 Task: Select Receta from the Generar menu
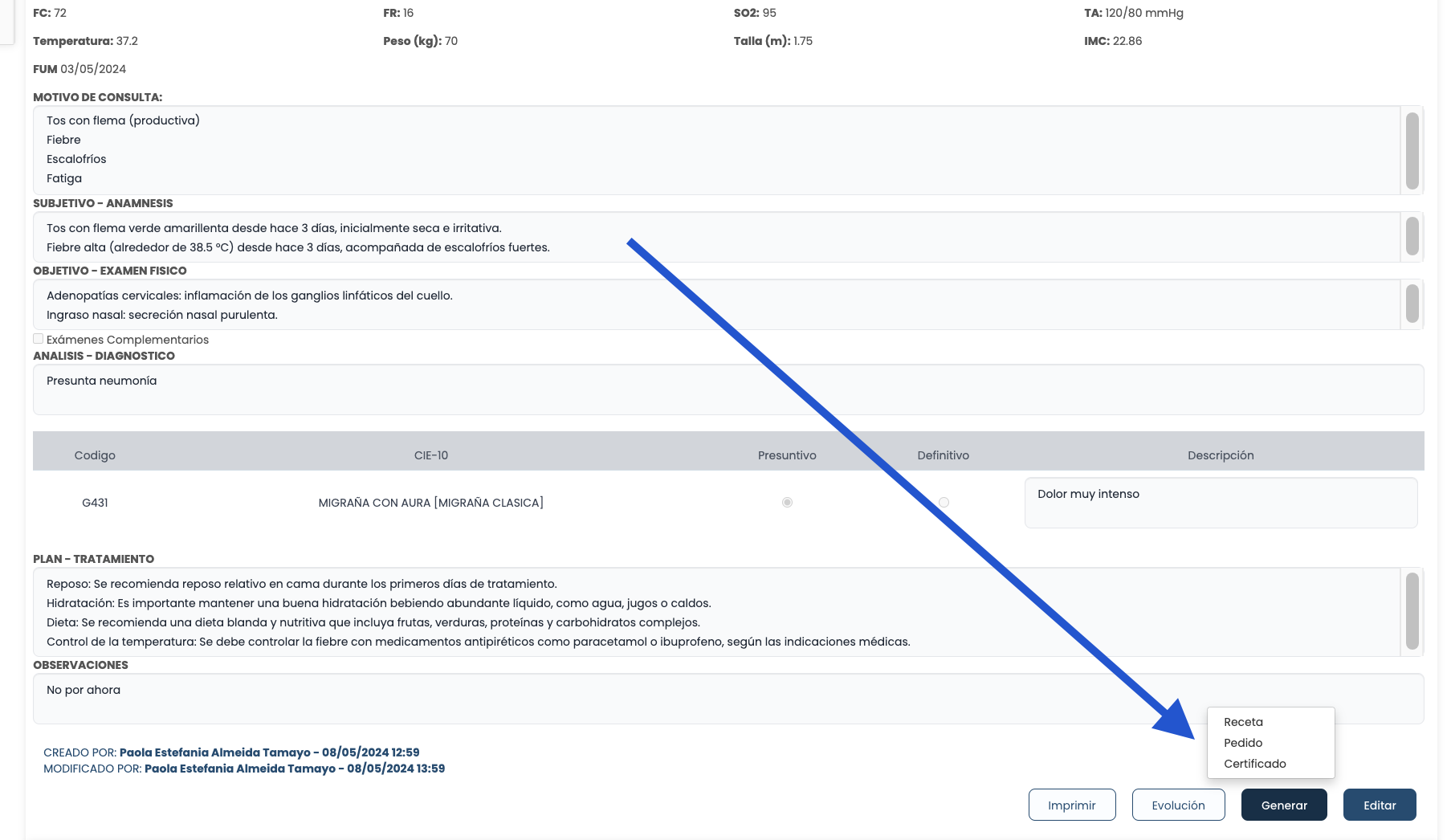[1243, 722]
